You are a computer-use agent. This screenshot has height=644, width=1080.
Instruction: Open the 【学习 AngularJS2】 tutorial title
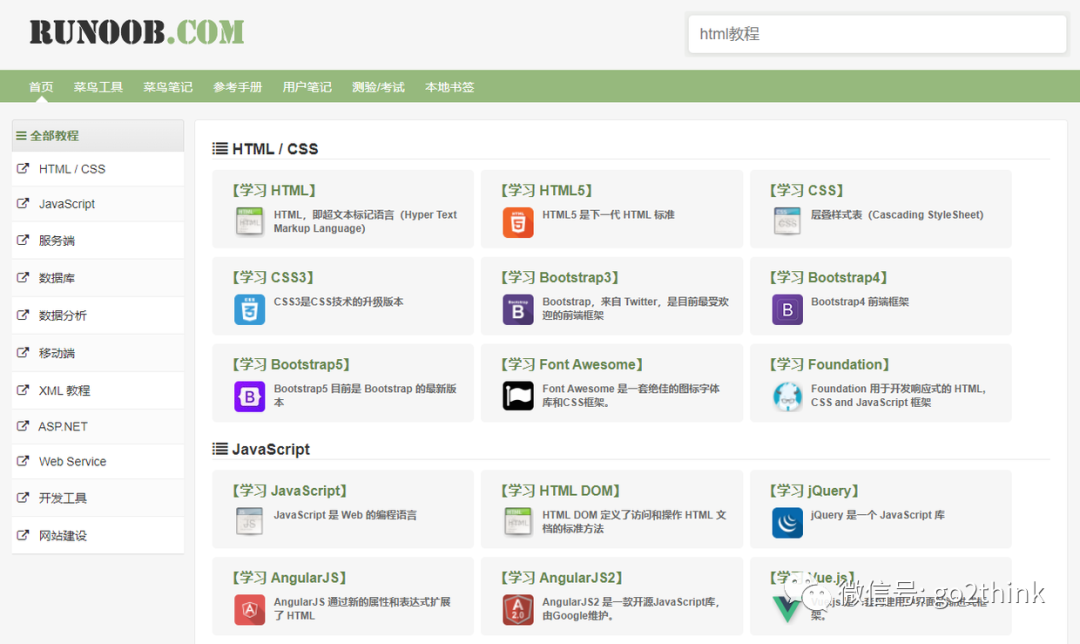tap(562, 577)
